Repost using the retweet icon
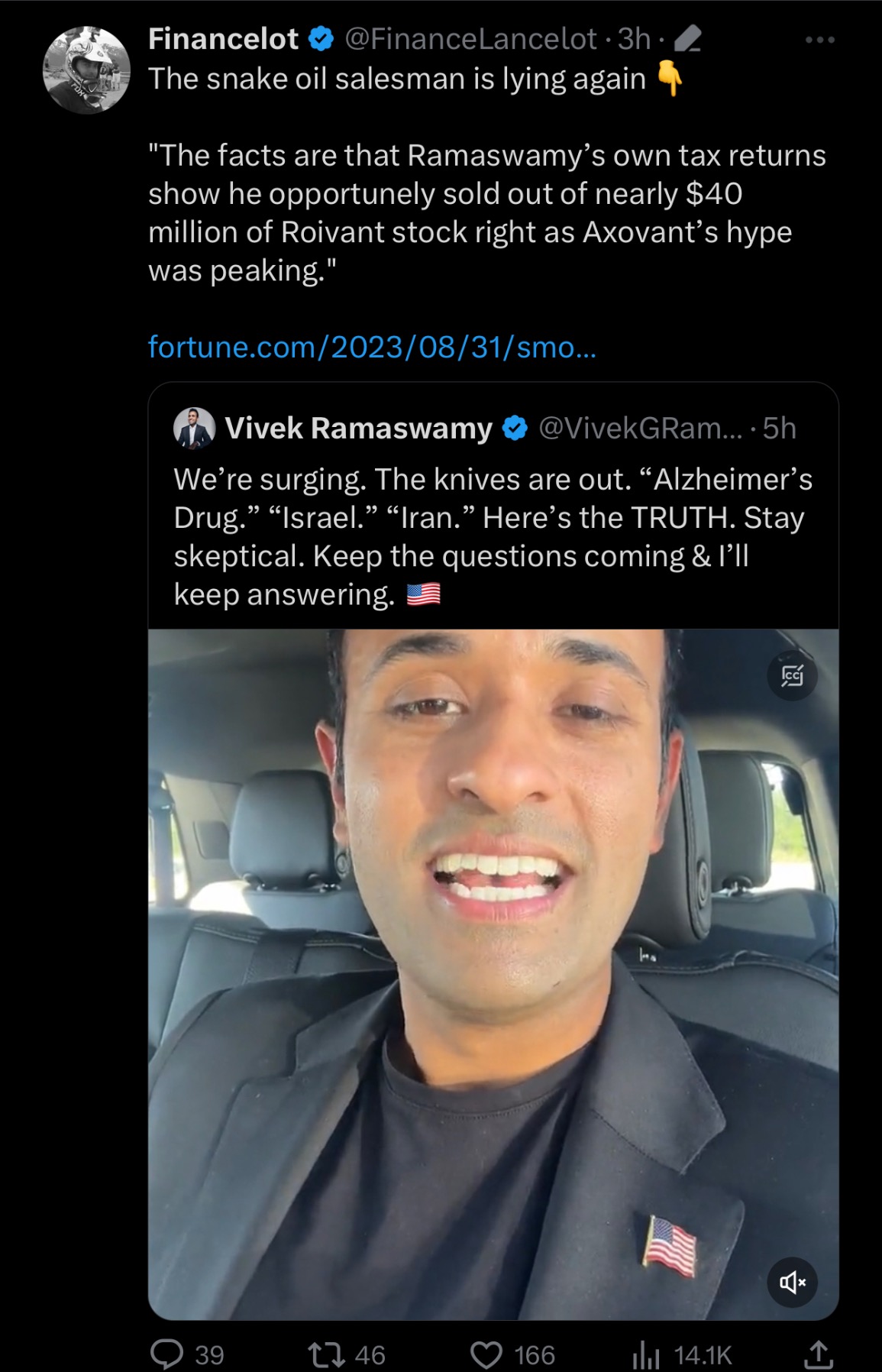 pos(326,1354)
